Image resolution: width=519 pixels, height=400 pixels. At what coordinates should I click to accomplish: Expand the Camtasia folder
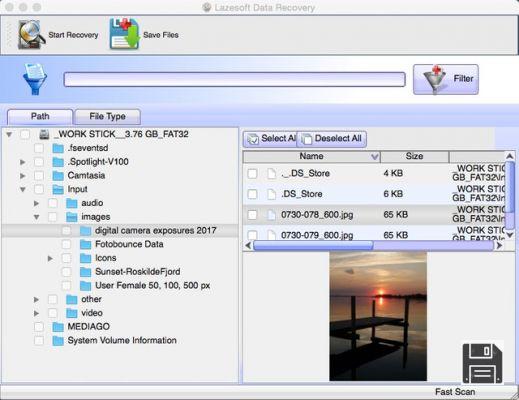22,176
